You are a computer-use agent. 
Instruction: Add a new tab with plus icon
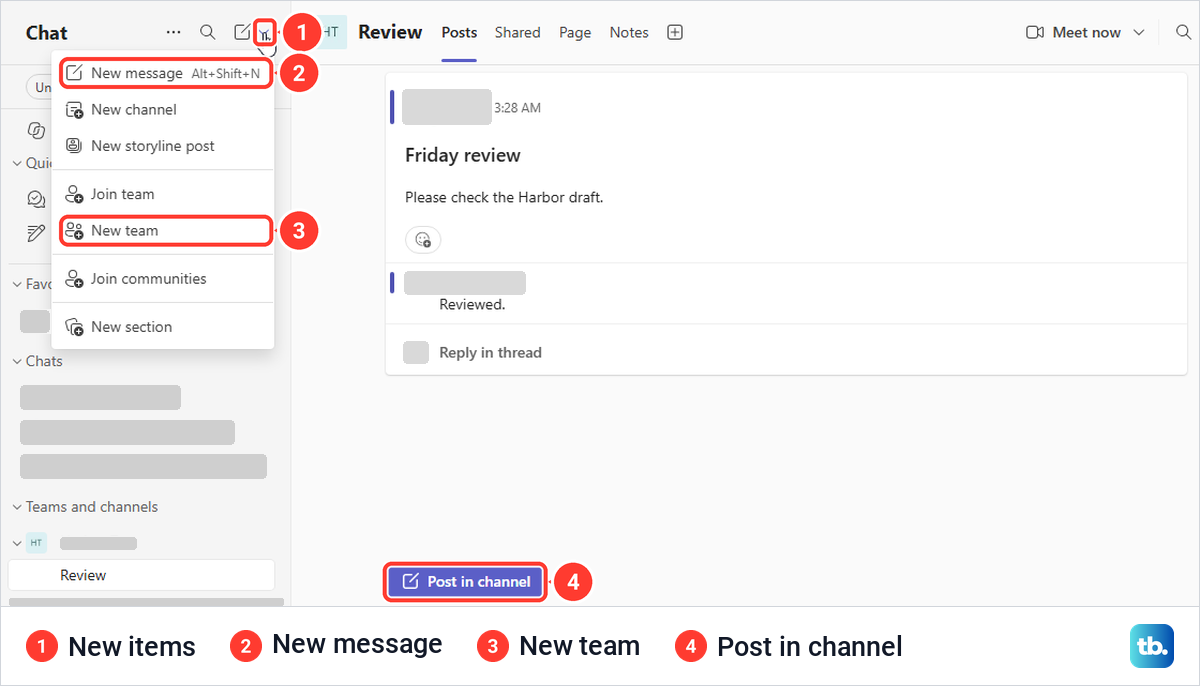[675, 32]
